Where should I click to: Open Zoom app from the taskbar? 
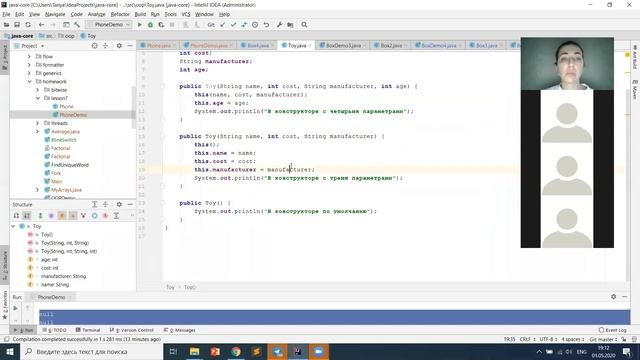318,351
